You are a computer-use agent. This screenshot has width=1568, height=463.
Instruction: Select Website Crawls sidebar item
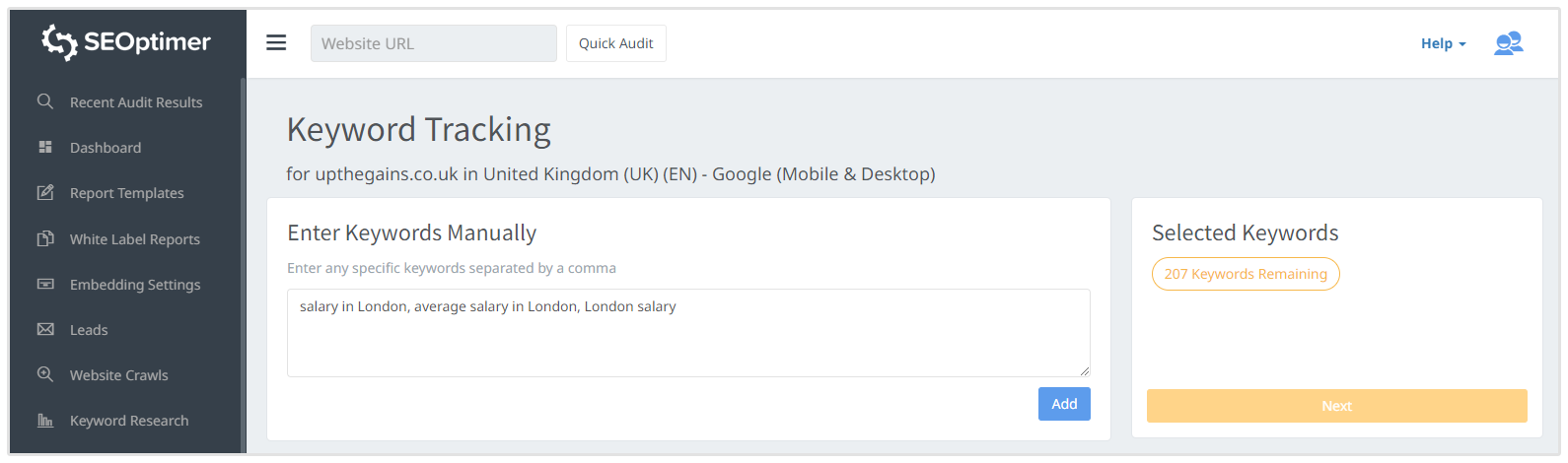point(119,375)
